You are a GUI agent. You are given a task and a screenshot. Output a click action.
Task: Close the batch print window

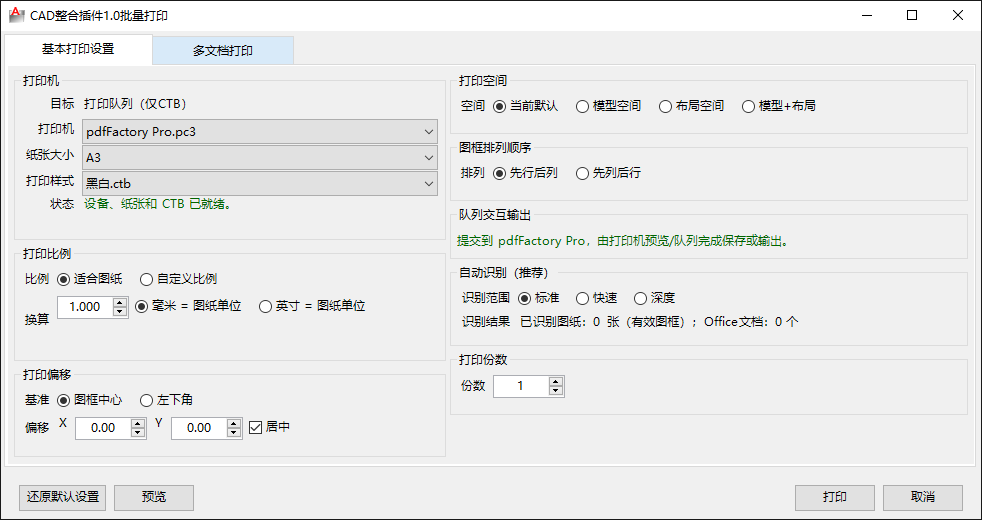click(958, 16)
